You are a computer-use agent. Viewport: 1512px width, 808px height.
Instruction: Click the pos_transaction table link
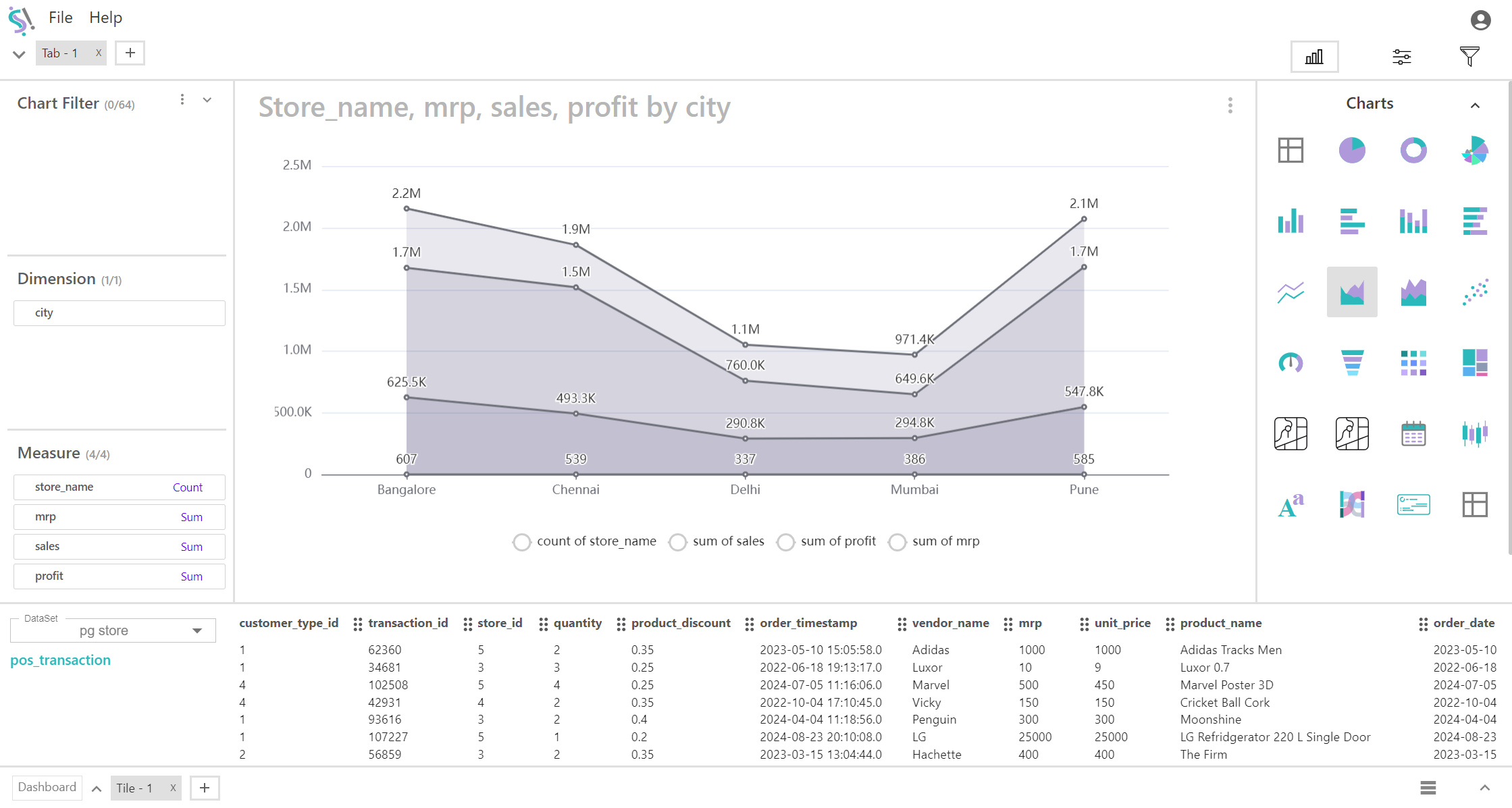[60, 660]
